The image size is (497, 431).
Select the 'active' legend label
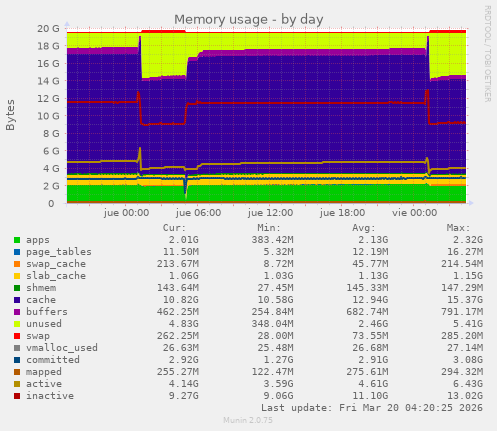[x=44, y=384]
